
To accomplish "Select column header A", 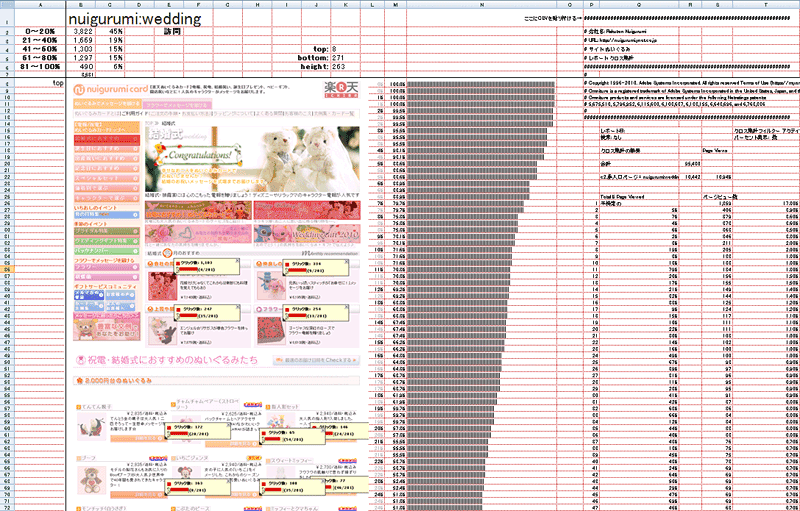I will click(38, 5).
